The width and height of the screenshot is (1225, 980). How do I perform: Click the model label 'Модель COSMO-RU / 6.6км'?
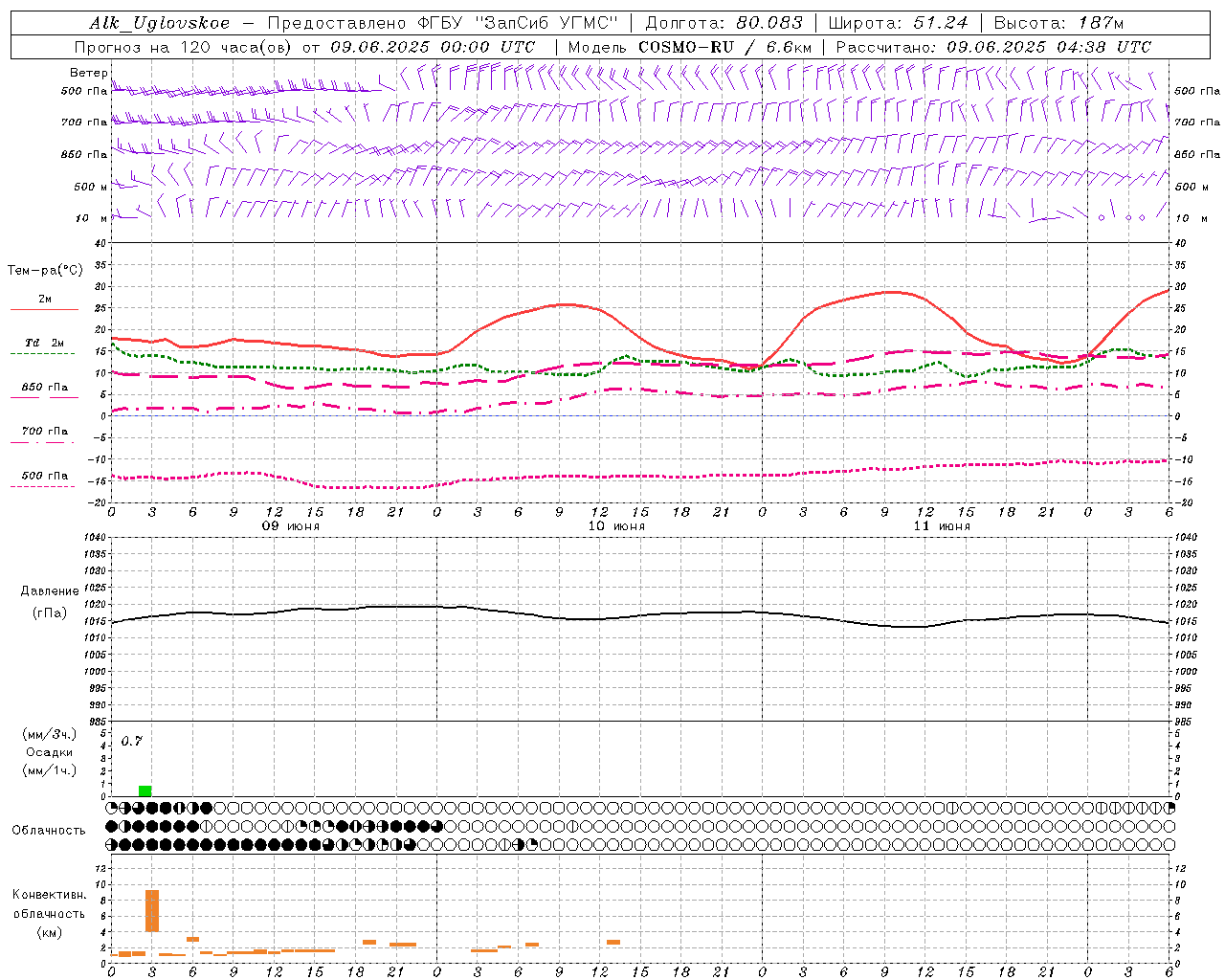(x=690, y=47)
